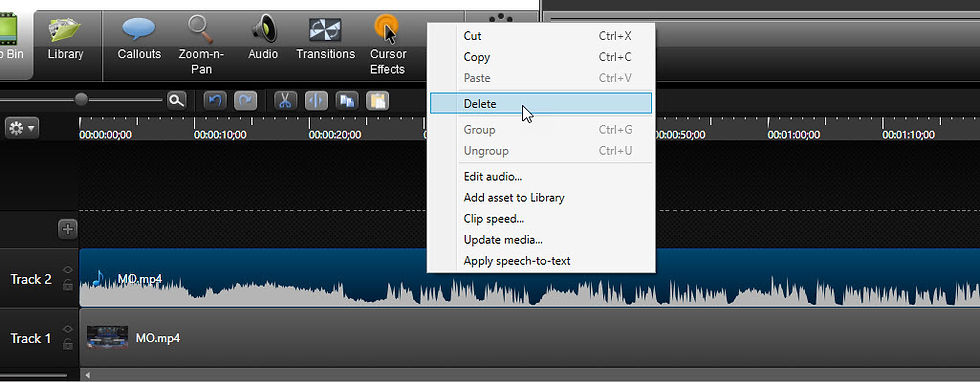Choose Add asset to Library
The width and height of the screenshot is (980, 382).
click(541, 198)
